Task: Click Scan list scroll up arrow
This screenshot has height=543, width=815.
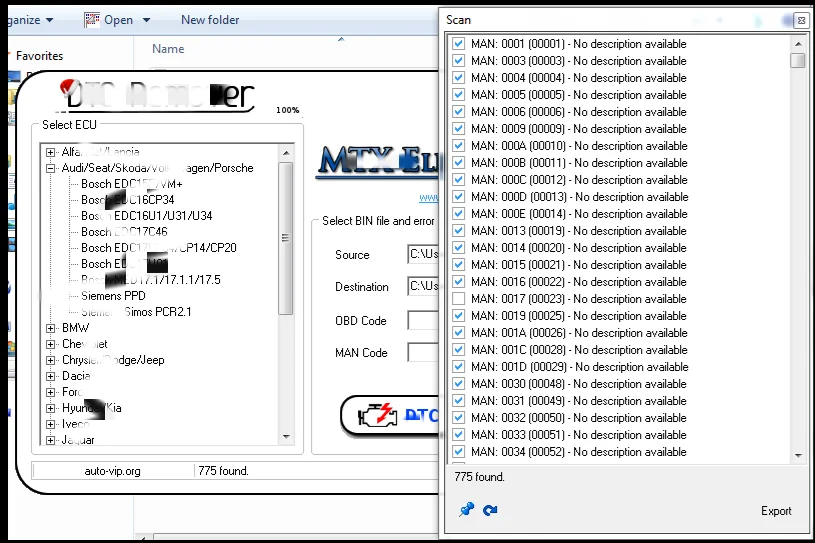Action: point(798,43)
